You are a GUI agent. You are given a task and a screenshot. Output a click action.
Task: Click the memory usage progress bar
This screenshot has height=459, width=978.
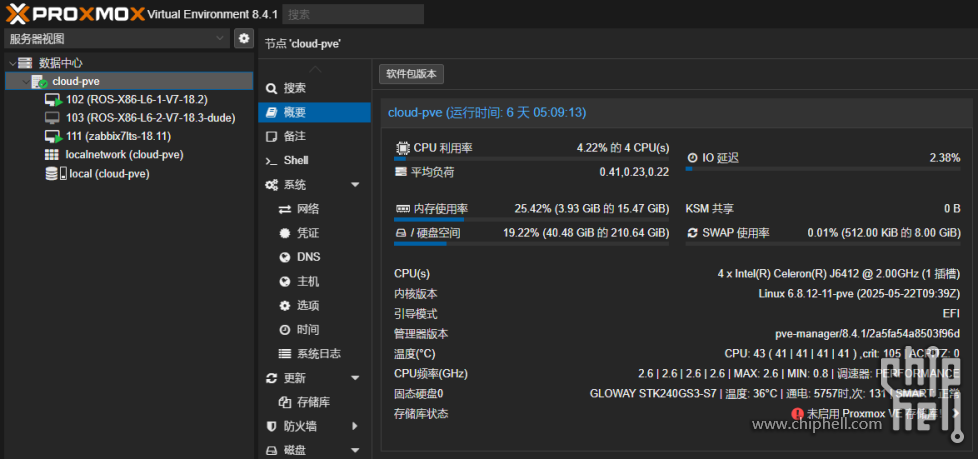(531, 220)
